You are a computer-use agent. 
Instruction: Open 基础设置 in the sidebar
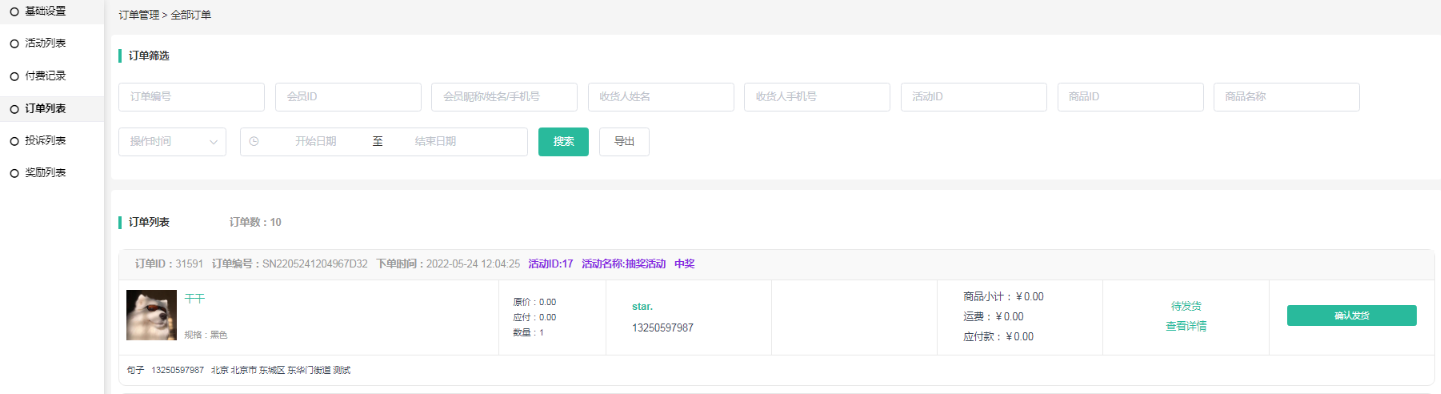click(x=52, y=11)
